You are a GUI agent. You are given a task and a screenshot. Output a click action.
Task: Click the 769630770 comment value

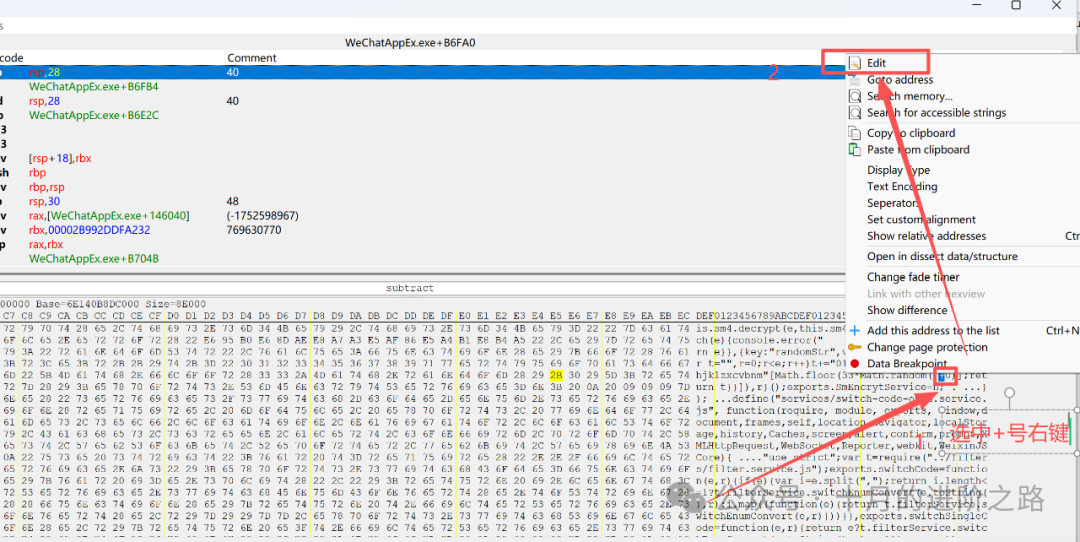[253, 230]
